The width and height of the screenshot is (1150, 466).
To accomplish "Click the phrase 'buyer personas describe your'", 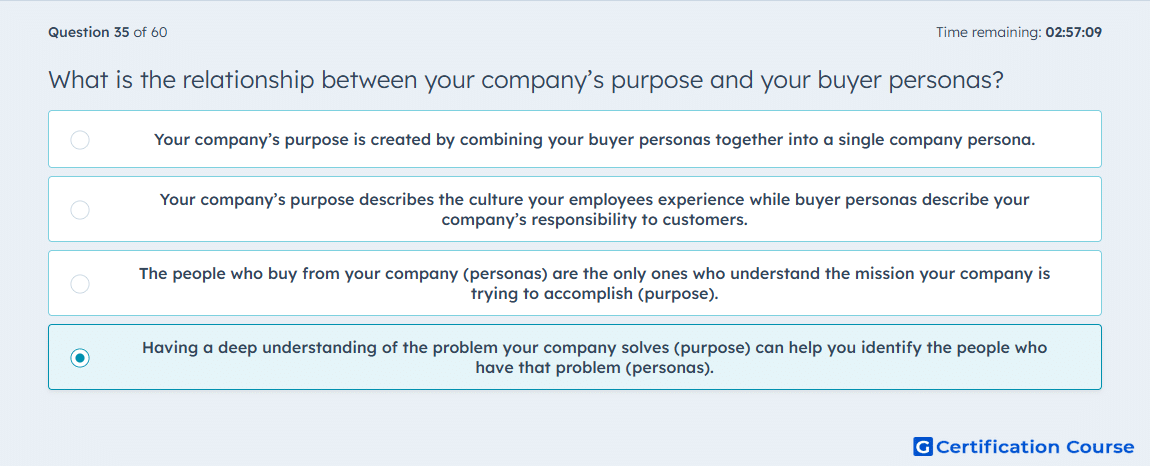I will coord(920,200).
